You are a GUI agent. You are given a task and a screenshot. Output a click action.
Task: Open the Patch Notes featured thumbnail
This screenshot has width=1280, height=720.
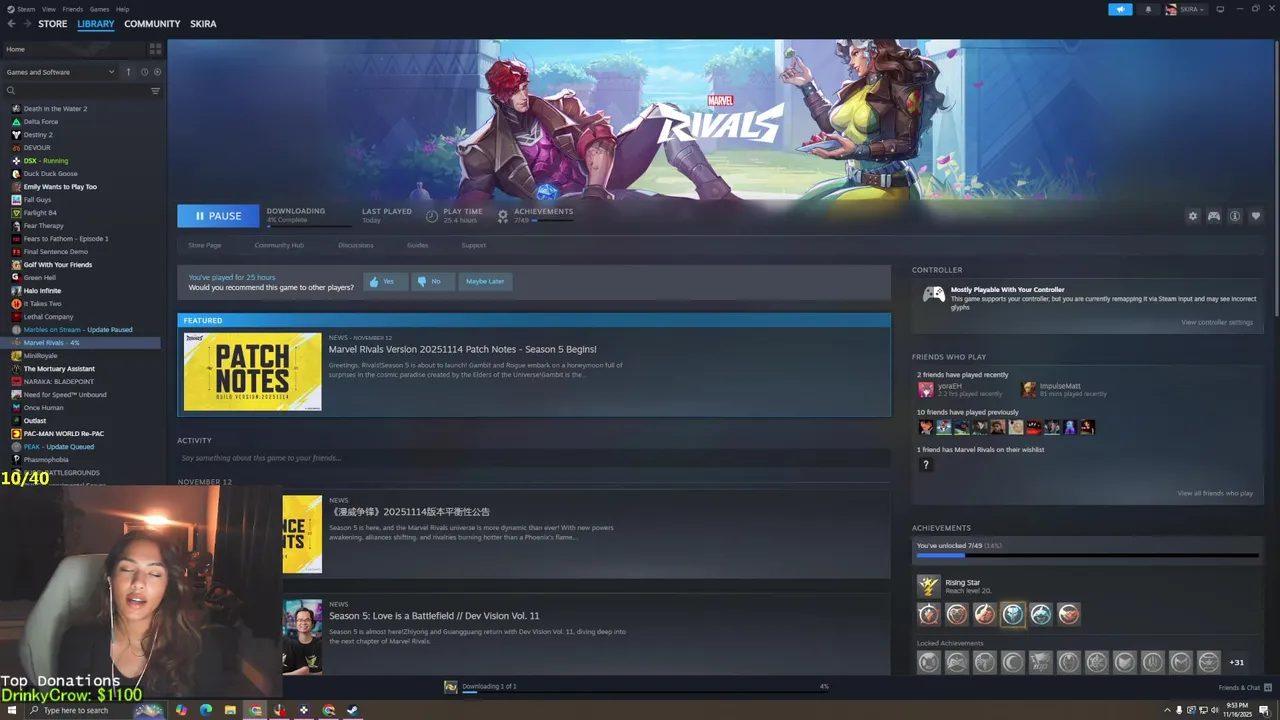(253, 372)
